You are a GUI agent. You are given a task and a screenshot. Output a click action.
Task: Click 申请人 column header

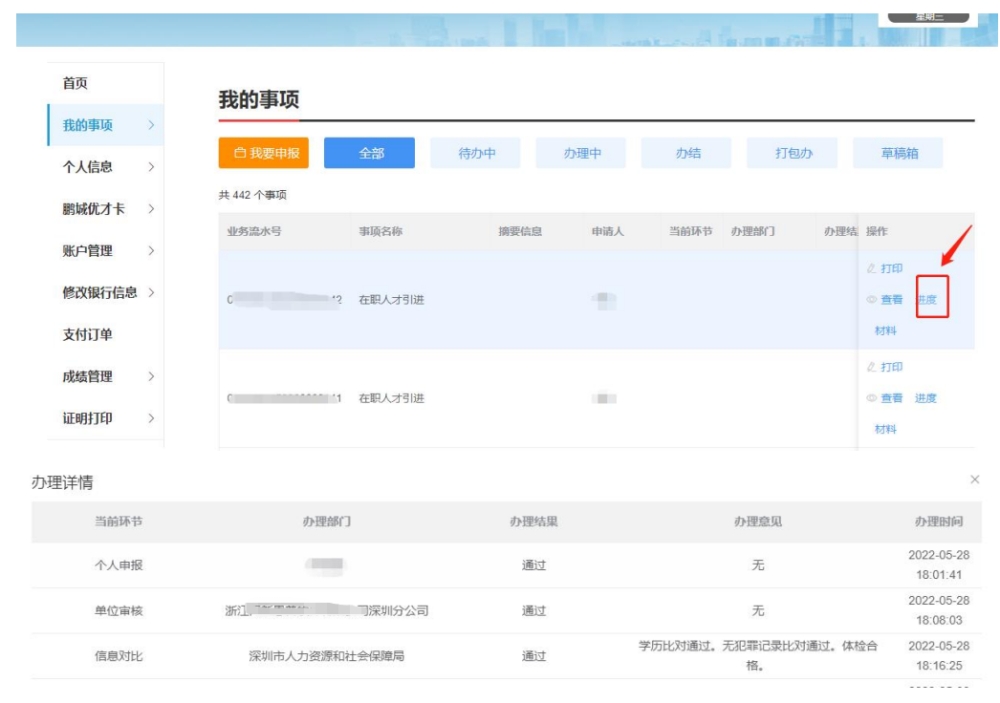[x=607, y=232]
